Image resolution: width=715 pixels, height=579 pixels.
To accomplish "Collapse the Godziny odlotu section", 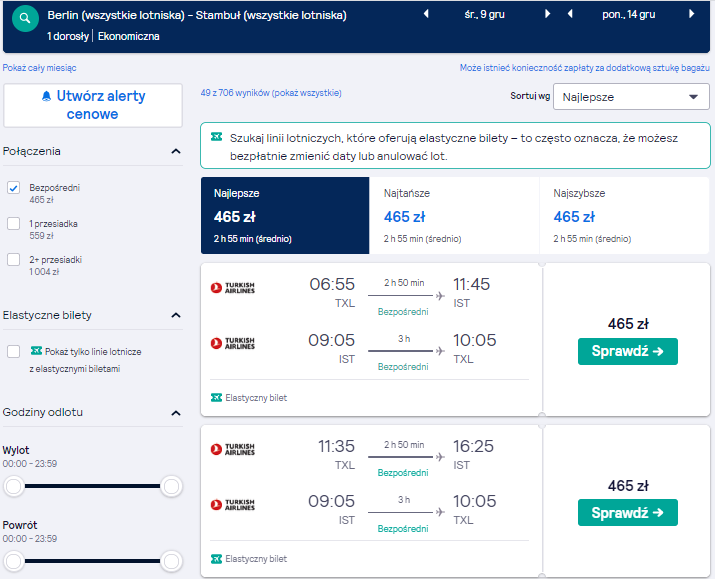I will [176, 413].
